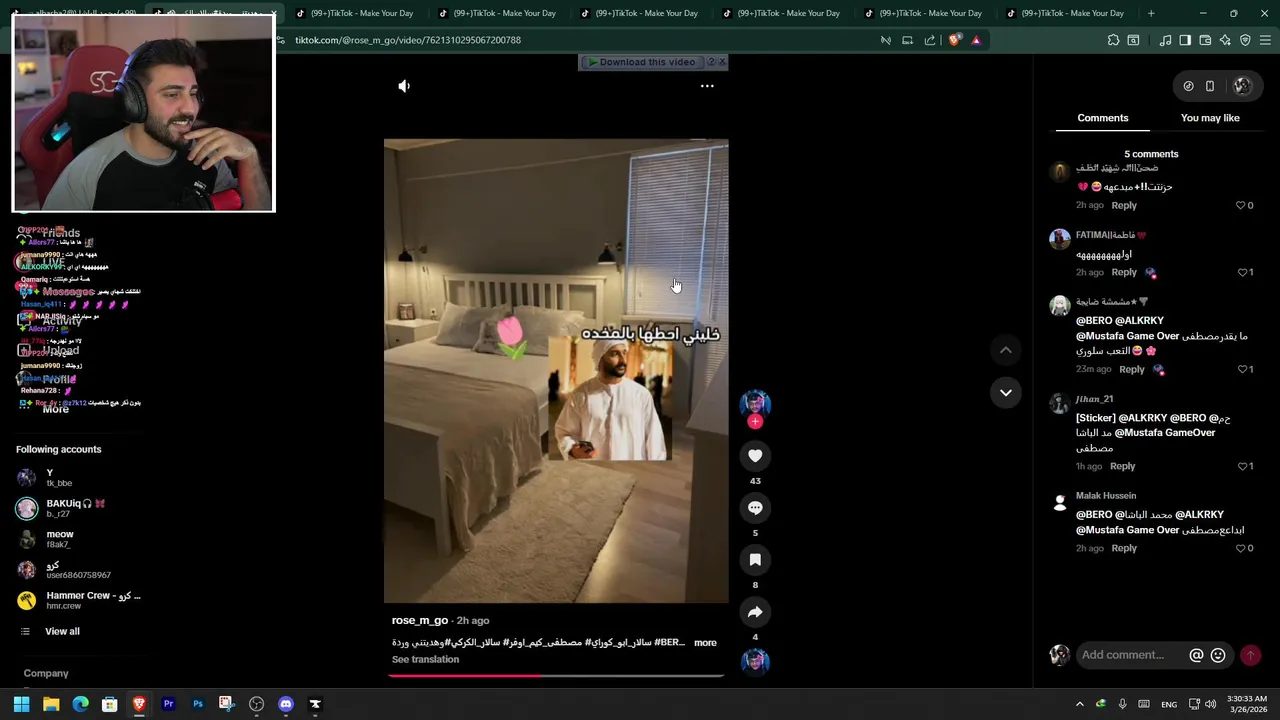The width and height of the screenshot is (1280, 720).
Task: Share the video with the arrow icon
Action: tap(755, 612)
